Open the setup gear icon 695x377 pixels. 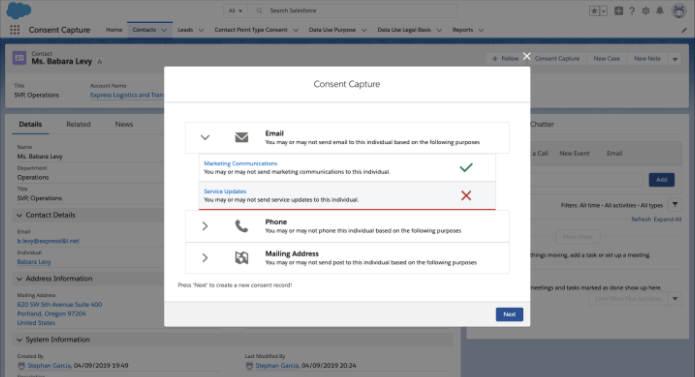click(x=646, y=11)
